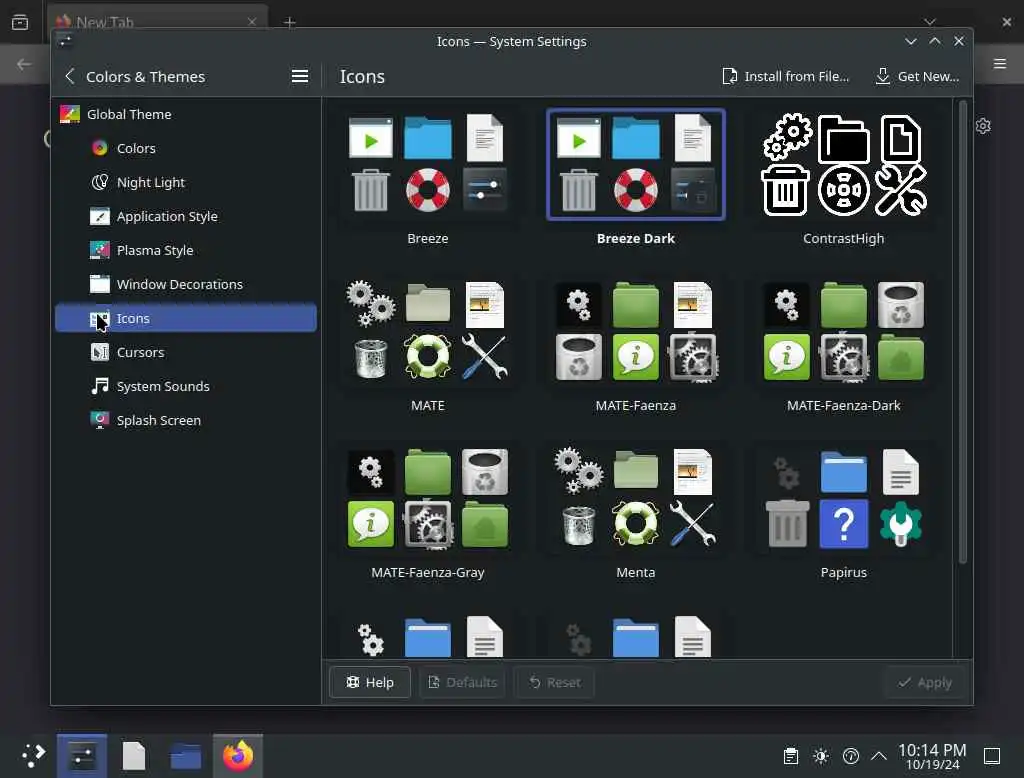
Task: Open Night Light settings
Action: (185, 182)
